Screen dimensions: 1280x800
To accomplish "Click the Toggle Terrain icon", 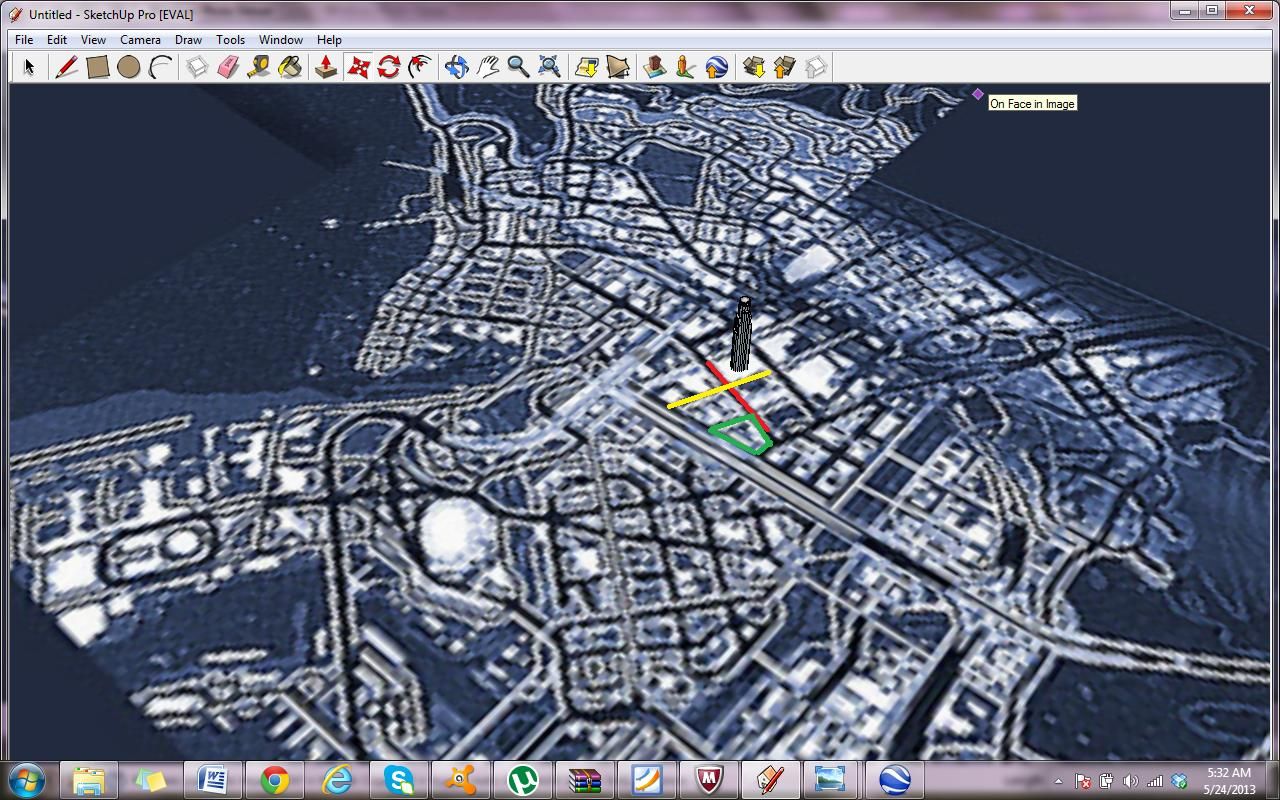I will coord(617,67).
